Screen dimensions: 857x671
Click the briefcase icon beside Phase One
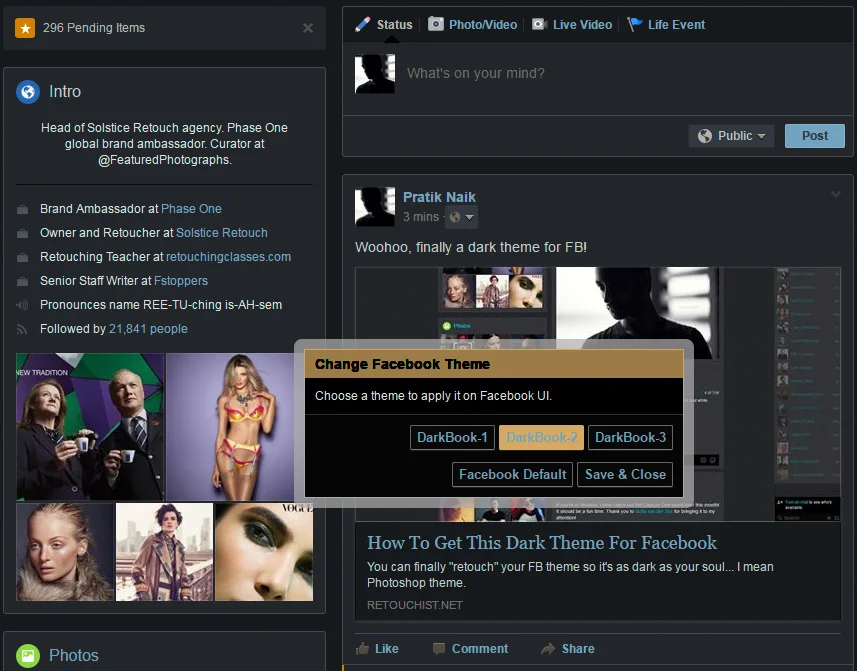22,209
